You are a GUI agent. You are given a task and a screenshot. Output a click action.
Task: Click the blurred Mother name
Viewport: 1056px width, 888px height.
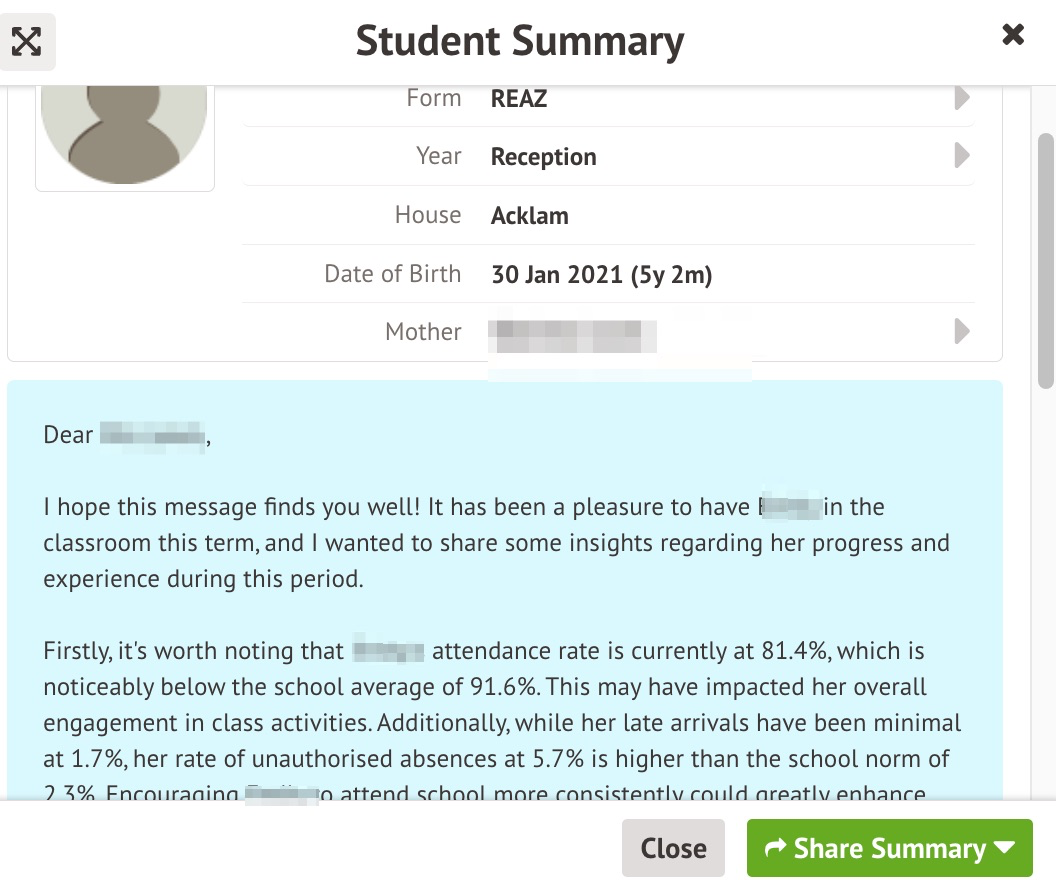pyautogui.click(x=572, y=333)
